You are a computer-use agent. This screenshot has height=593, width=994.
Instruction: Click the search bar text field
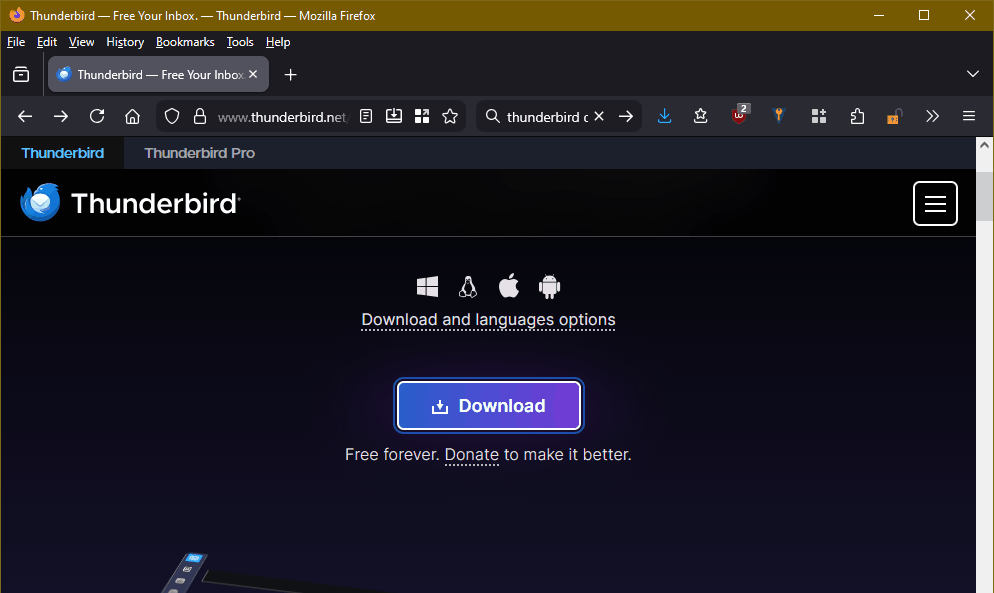coord(546,117)
